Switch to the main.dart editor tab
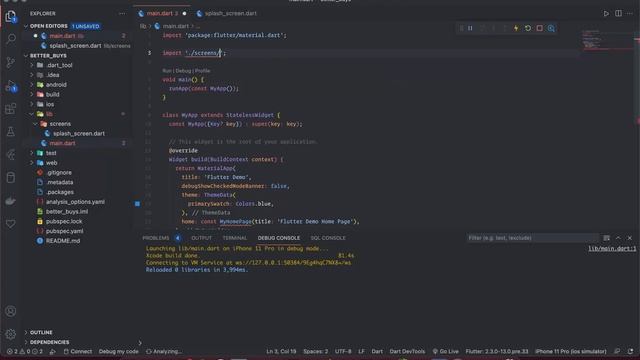This screenshot has width=640, height=360. pyautogui.click(x=162, y=13)
